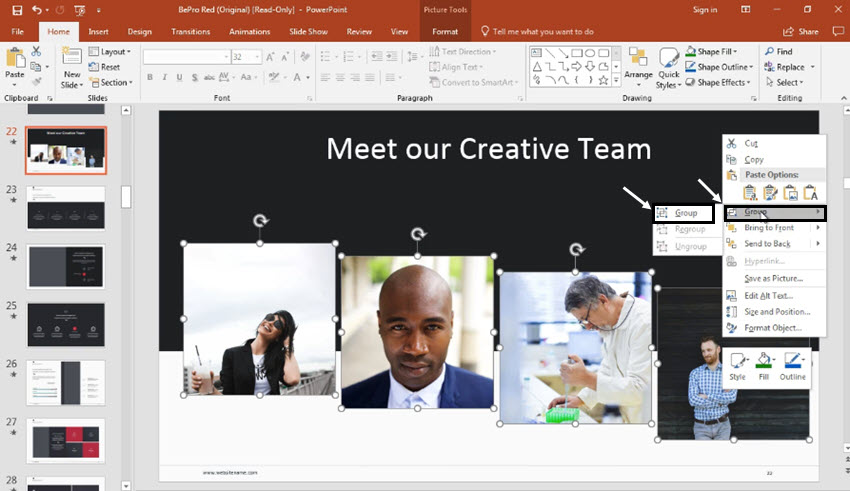
Task: Expand the Layout dropdown
Action: coord(114,51)
